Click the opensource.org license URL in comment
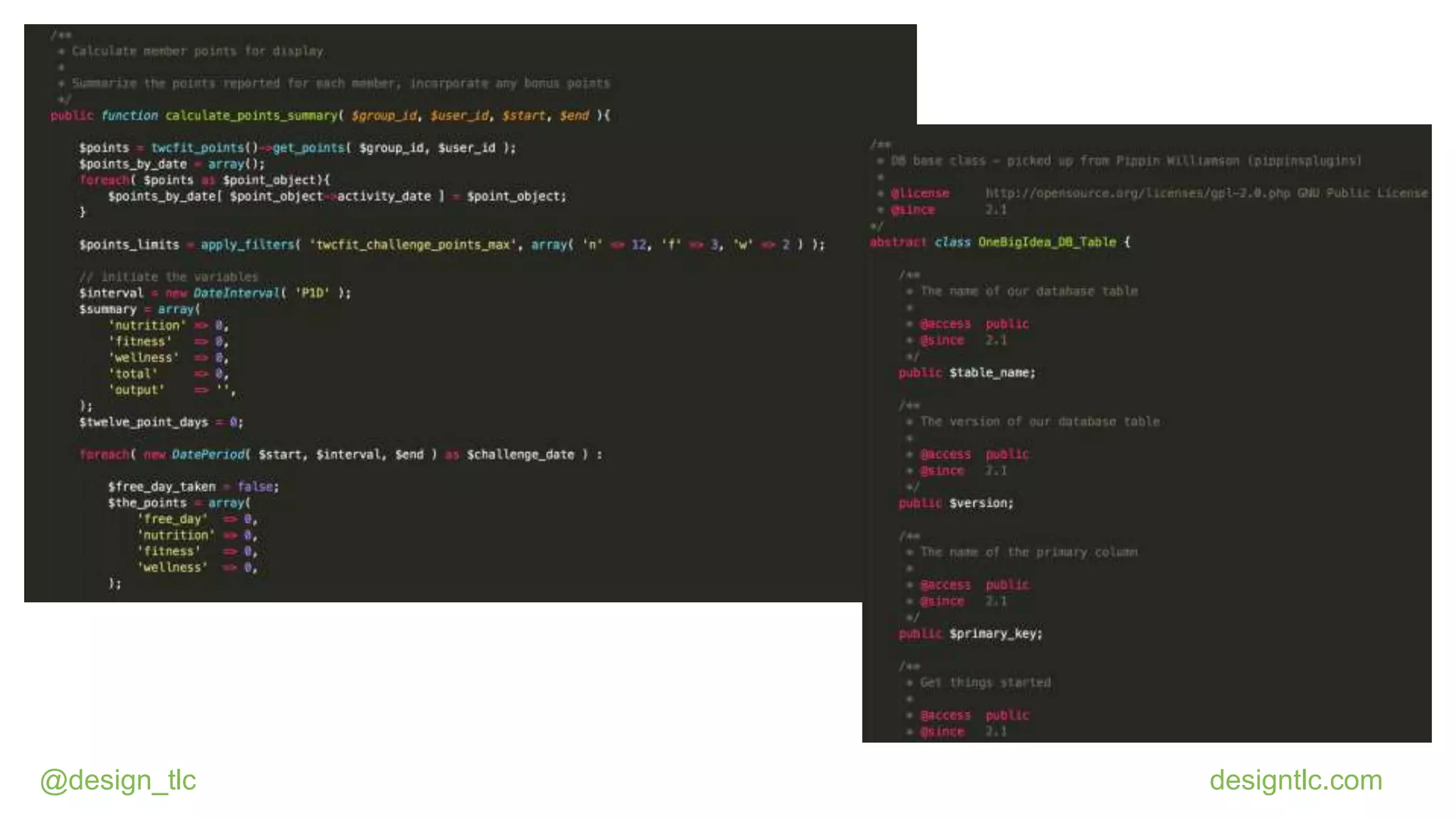This screenshot has height=819, width=1456. 1137,193
